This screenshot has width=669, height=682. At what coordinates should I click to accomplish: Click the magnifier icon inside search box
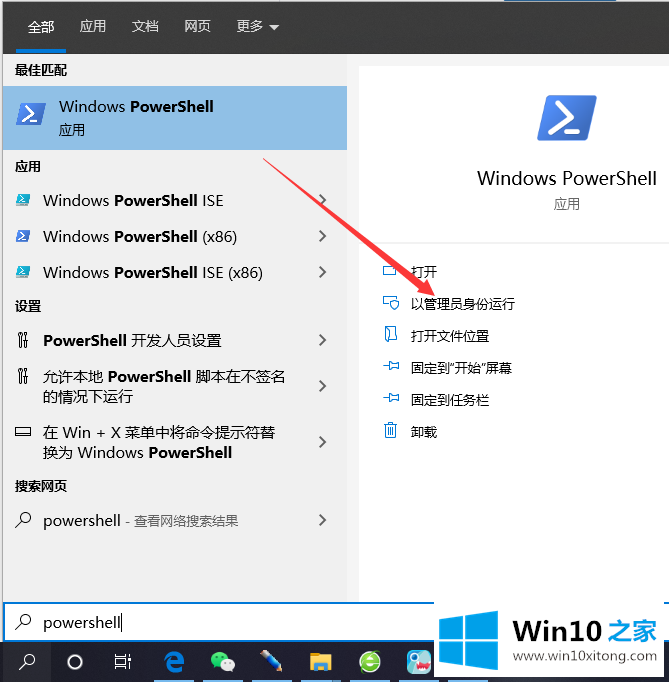click(23, 622)
